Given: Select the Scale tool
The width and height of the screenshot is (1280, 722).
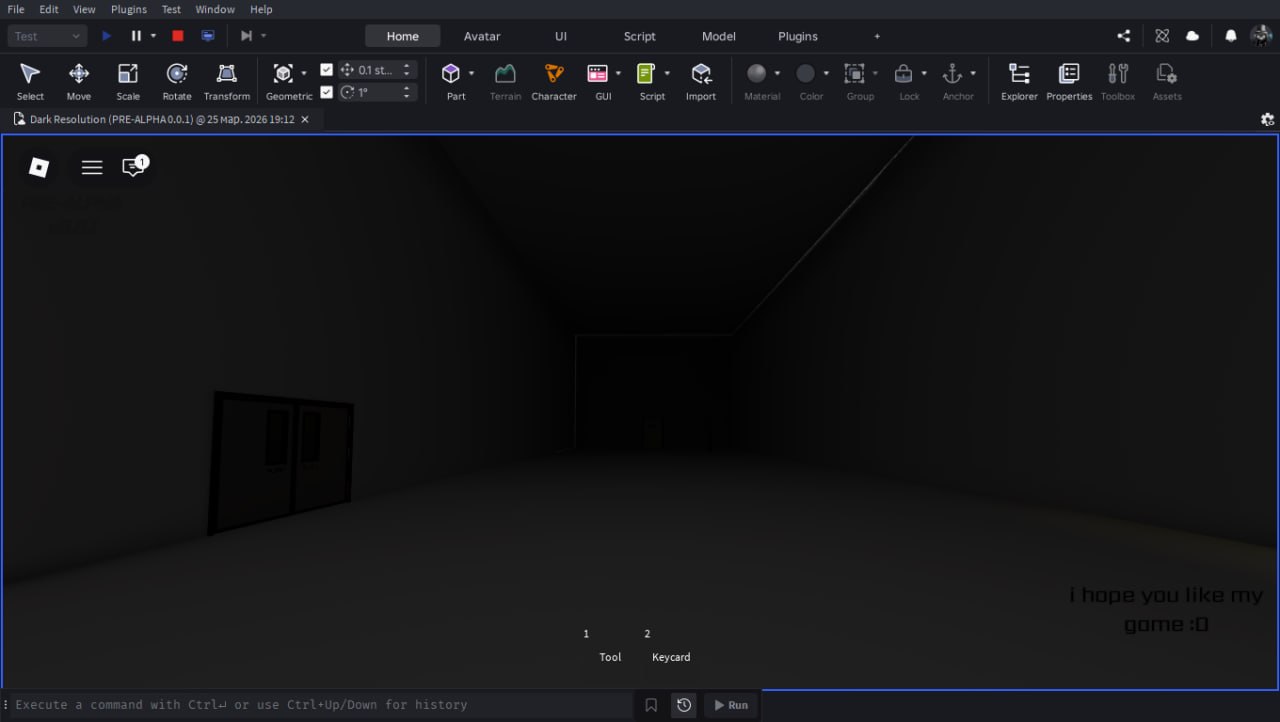Looking at the screenshot, I should point(128,81).
